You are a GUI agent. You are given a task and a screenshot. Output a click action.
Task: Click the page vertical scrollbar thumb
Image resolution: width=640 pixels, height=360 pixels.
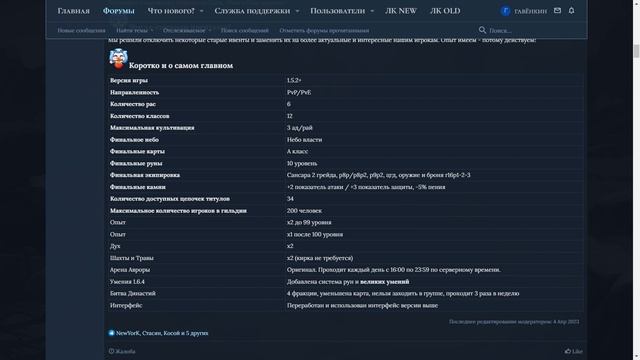pos(636,51)
